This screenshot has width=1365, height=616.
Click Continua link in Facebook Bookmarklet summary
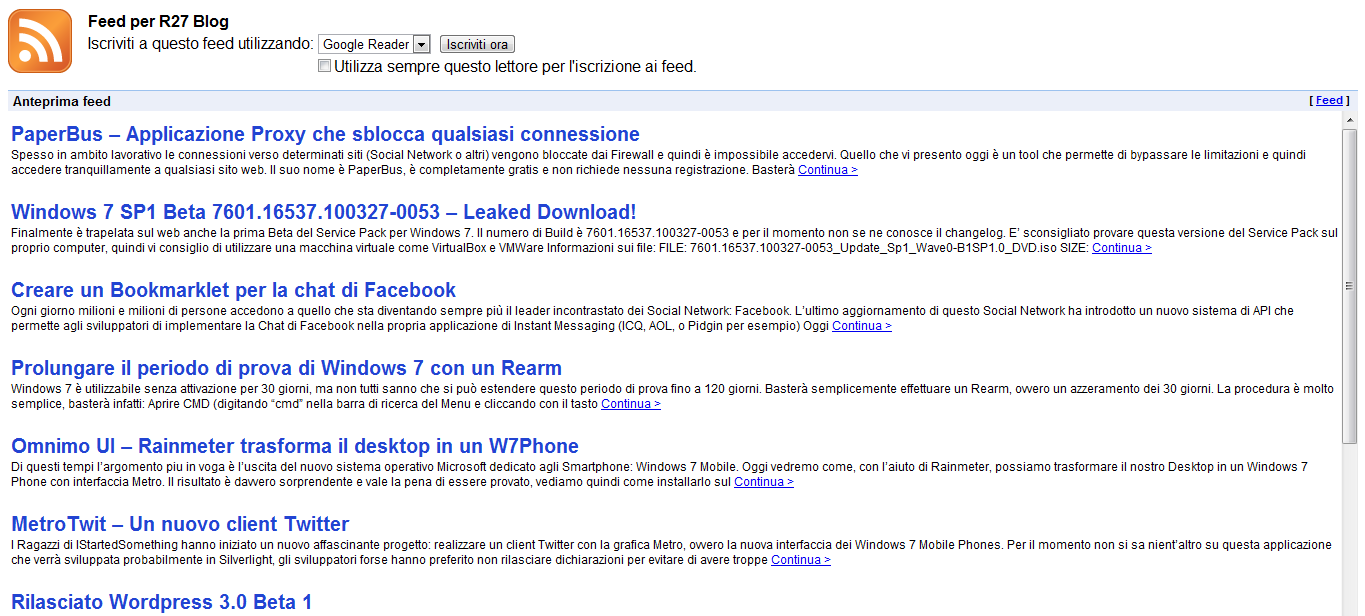pos(861,326)
